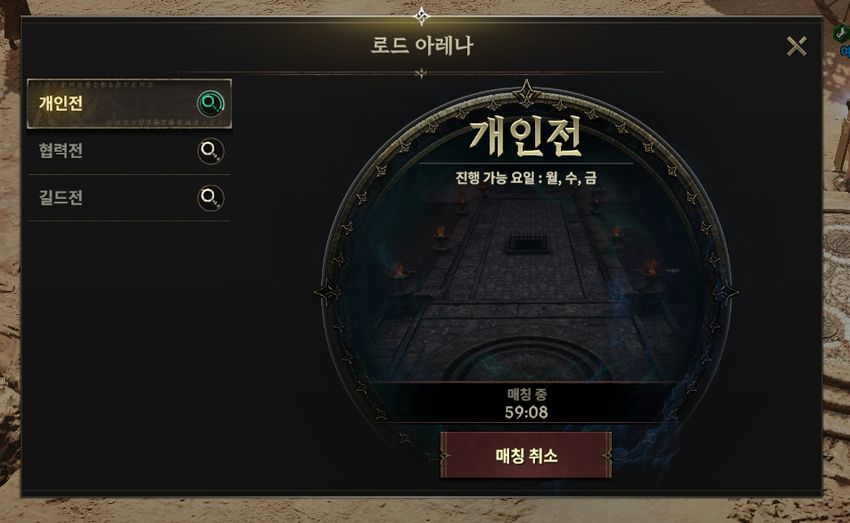
Task: Click the 매칭 중 status label
Action: pos(526,394)
